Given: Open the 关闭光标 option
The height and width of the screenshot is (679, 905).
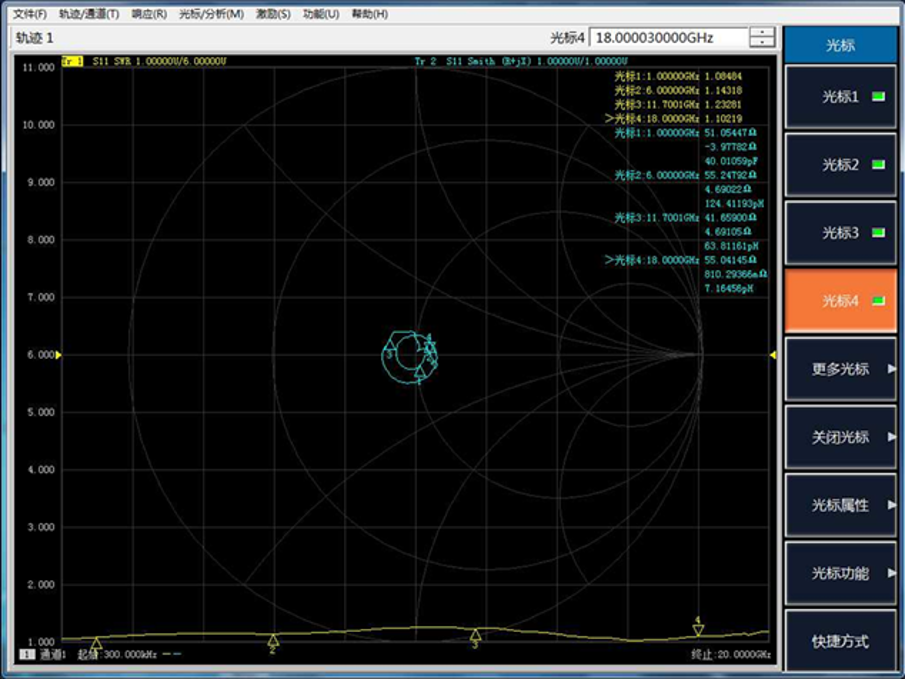Looking at the screenshot, I should click(840, 437).
